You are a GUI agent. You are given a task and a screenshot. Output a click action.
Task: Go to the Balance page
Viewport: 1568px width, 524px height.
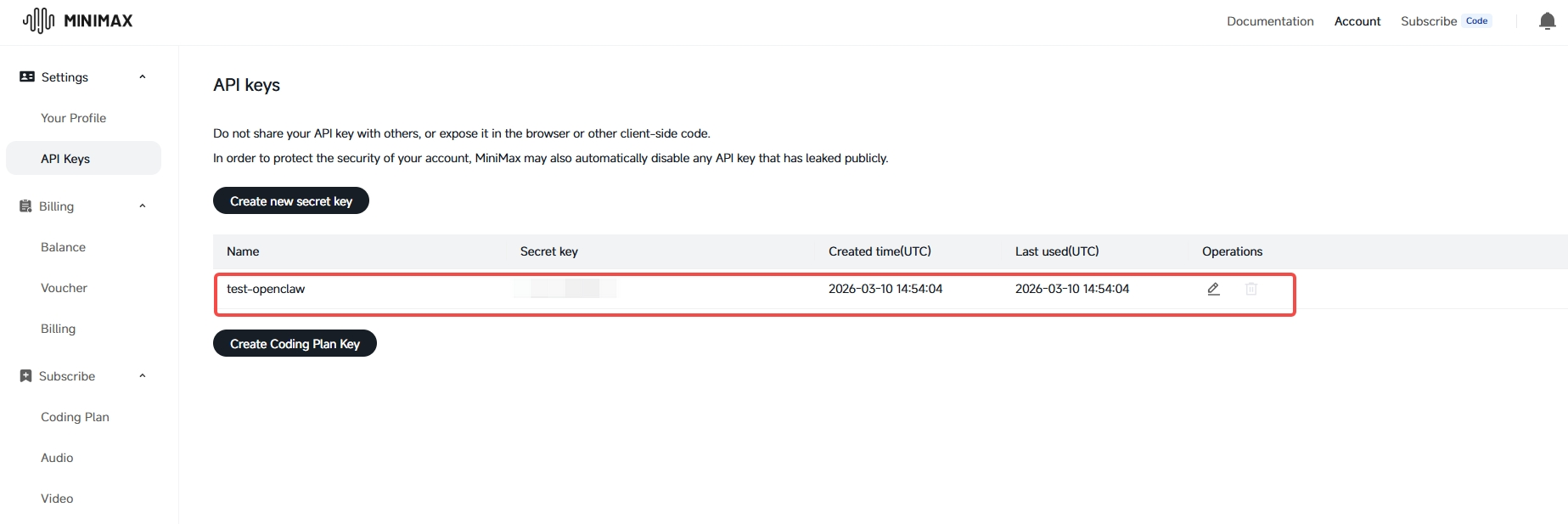[x=63, y=247]
